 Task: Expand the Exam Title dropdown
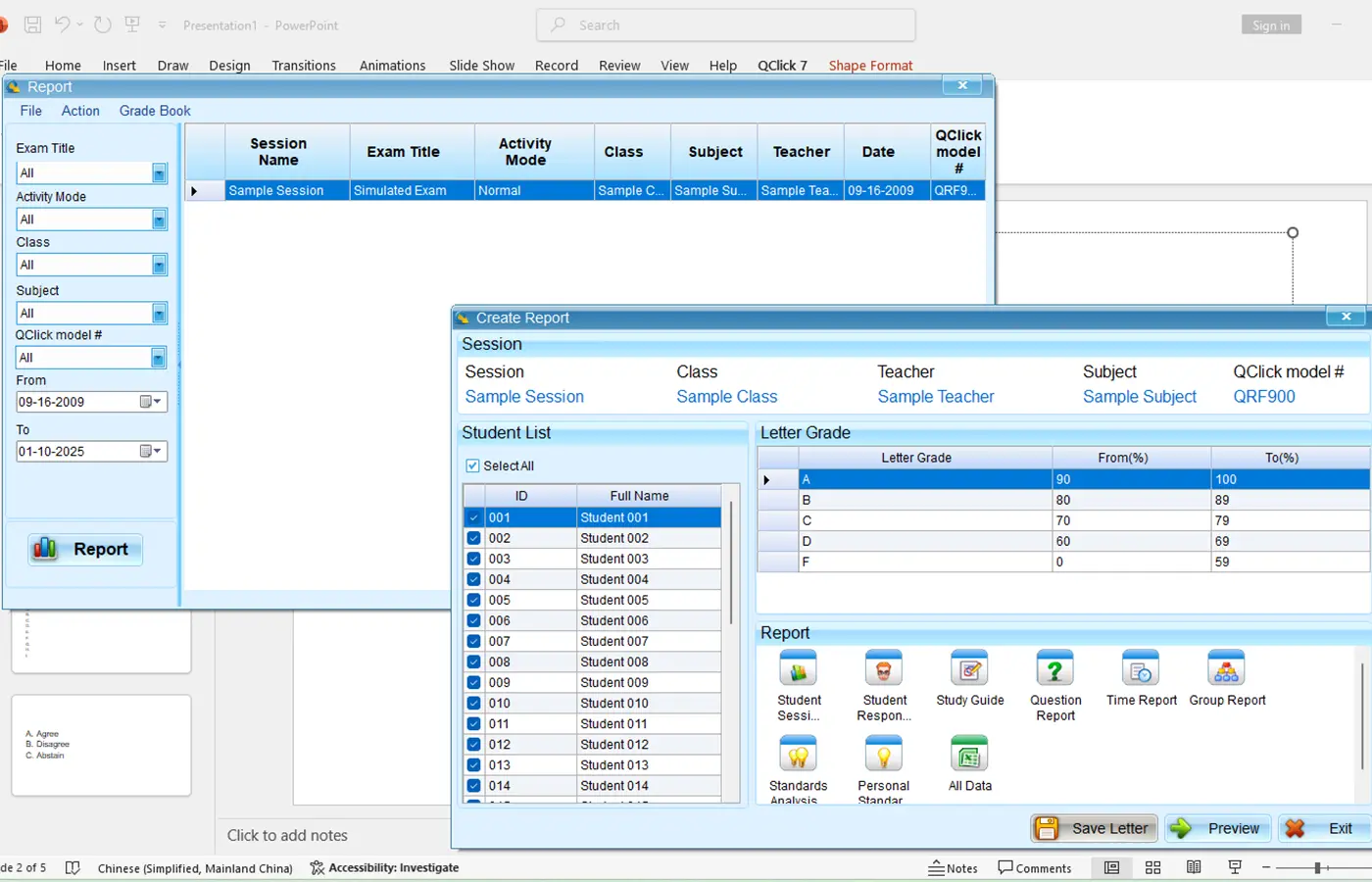point(159,173)
